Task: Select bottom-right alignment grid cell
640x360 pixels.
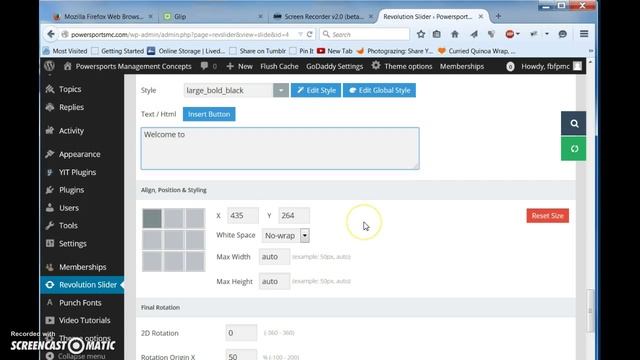Action: (x=195, y=261)
